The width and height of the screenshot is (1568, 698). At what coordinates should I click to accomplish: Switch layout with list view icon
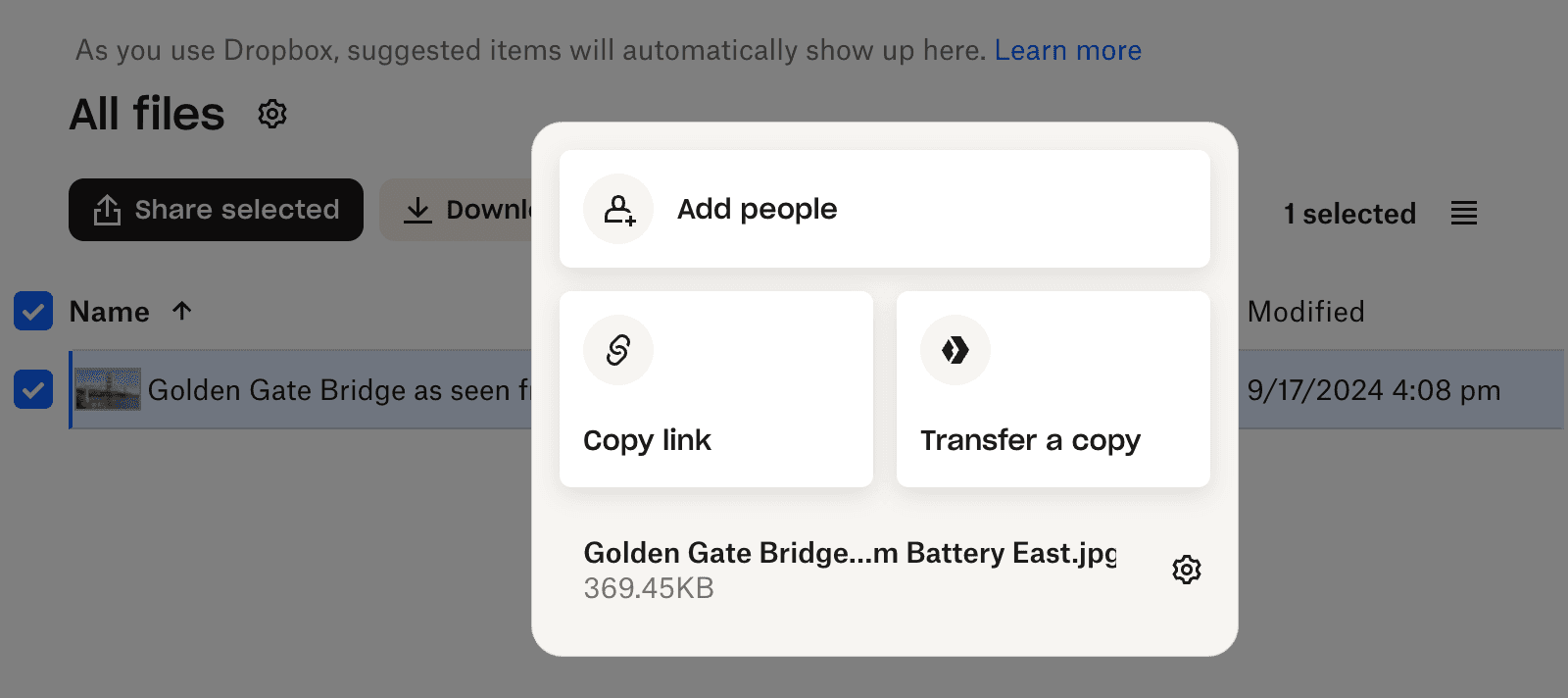tap(1464, 213)
